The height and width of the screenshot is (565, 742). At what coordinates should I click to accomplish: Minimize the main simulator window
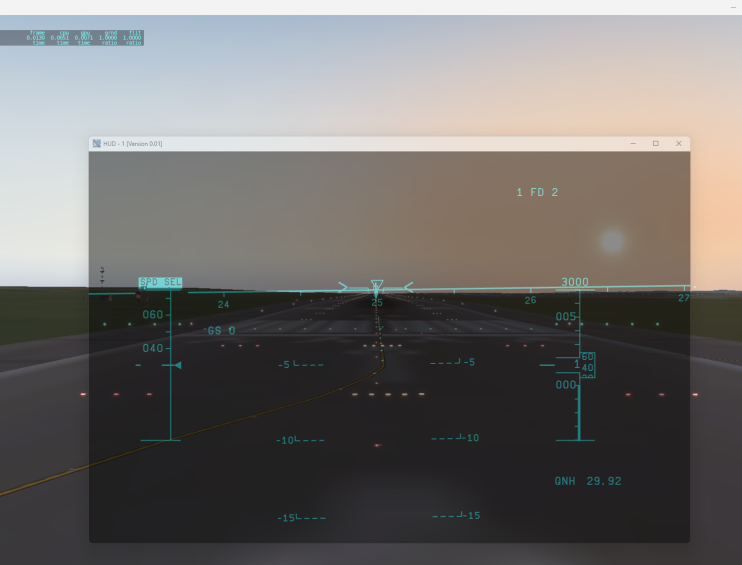click(733, 7)
